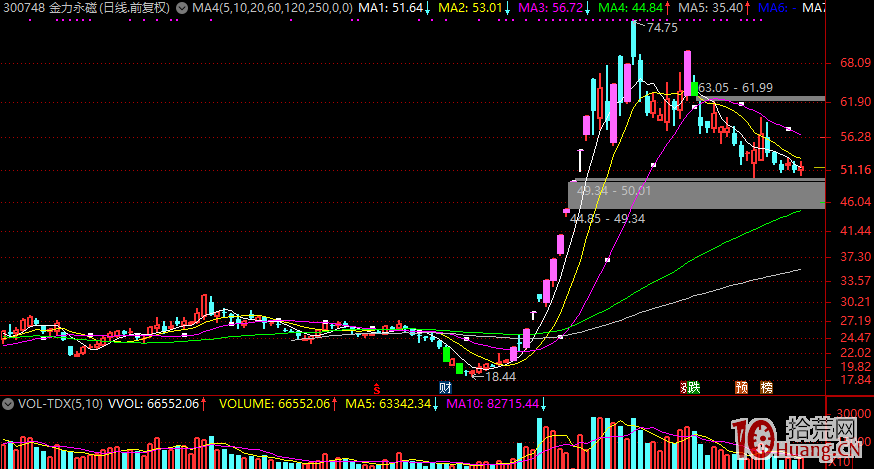Click the MA3: 56.72 value

point(550,8)
